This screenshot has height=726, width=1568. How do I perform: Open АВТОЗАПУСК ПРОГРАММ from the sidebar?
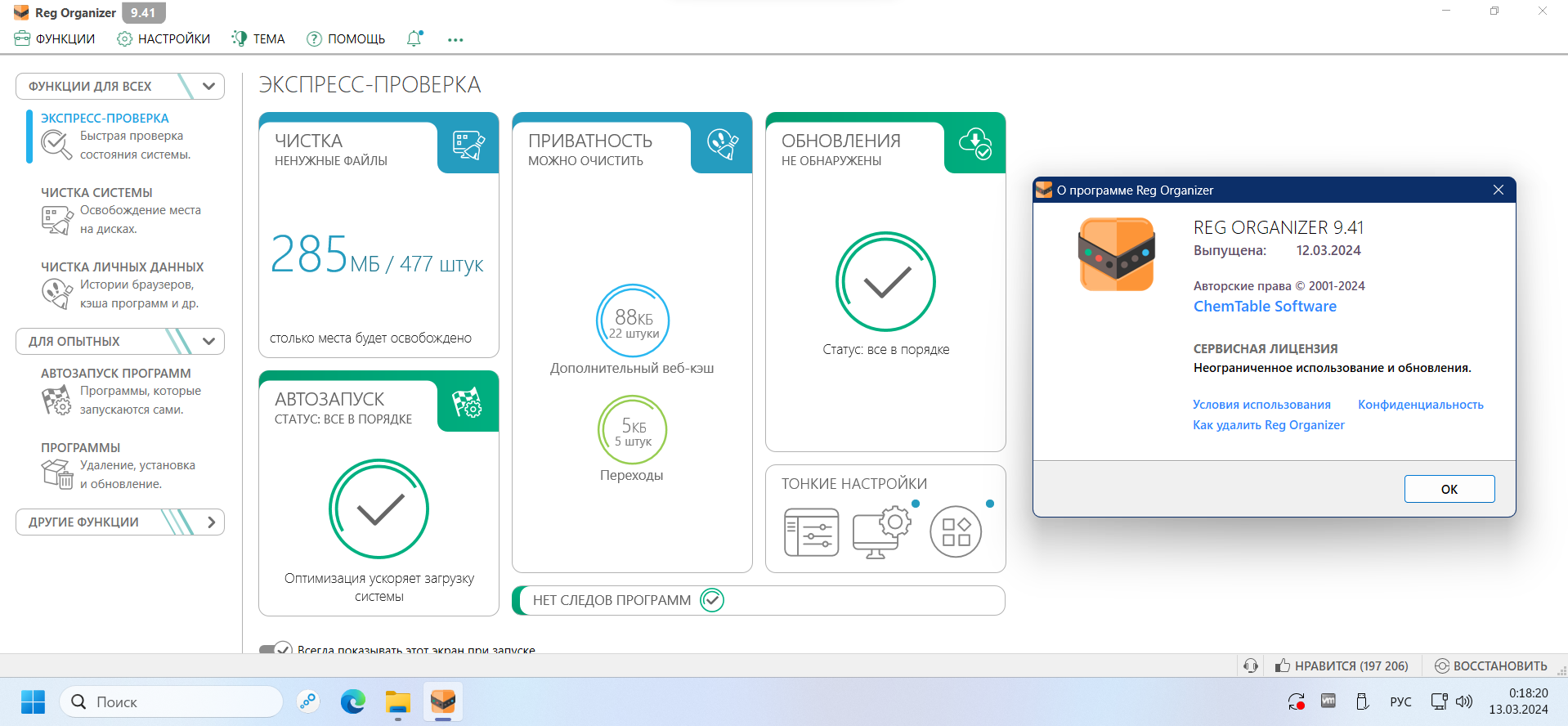tap(116, 373)
